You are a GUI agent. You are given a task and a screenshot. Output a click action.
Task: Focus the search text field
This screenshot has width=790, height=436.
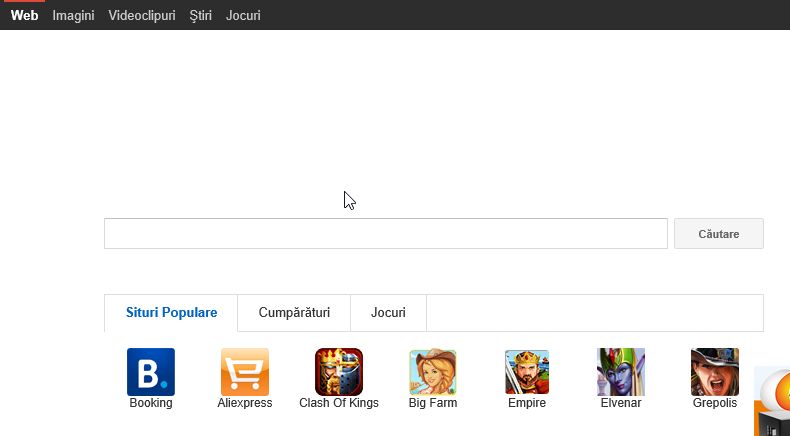tap(385, 234)
